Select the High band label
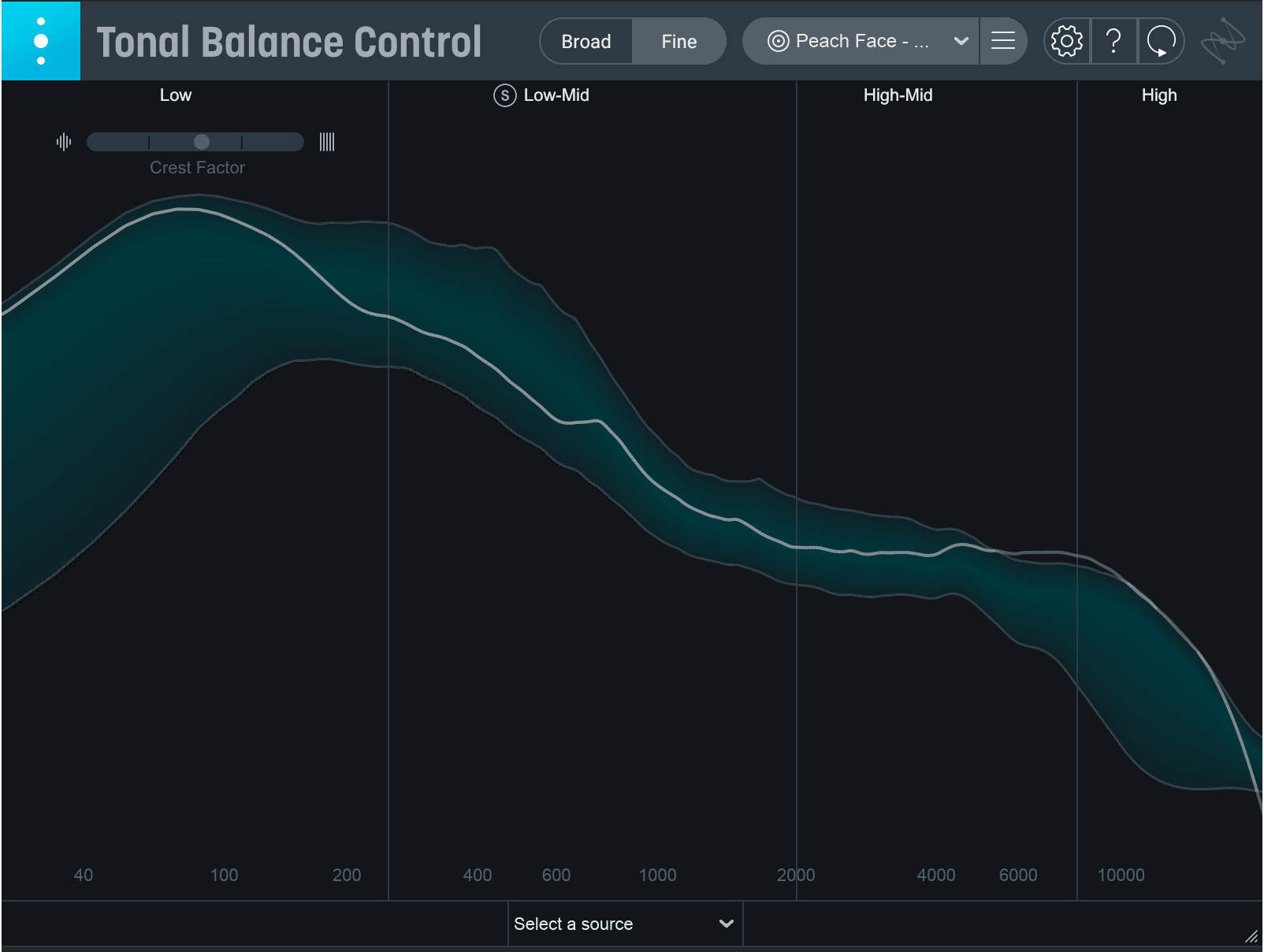This screenshot has height=952, width=1264. (x=1159, y=95)
